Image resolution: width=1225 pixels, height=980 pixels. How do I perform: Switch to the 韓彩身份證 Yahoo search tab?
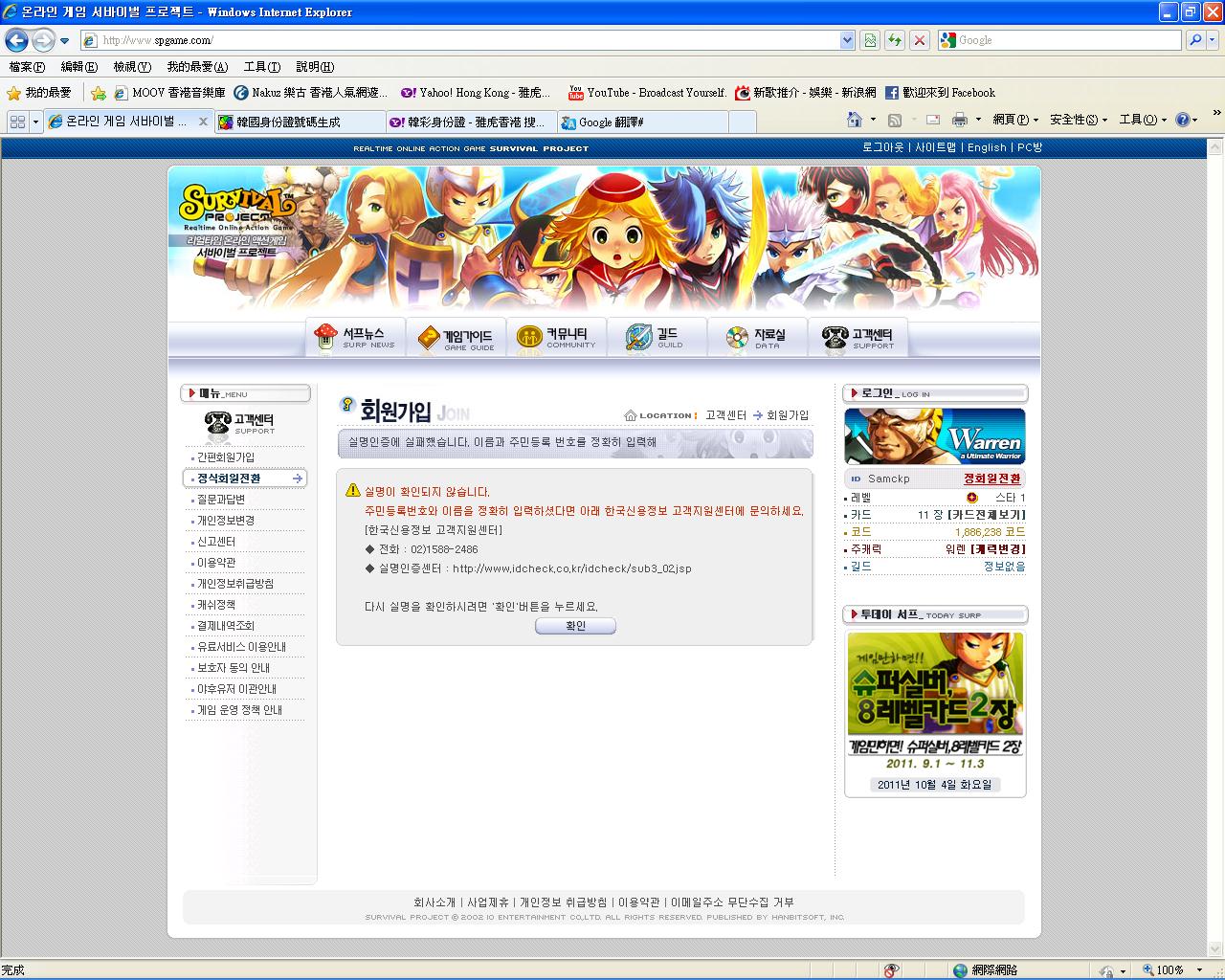(x=471, y=122)
